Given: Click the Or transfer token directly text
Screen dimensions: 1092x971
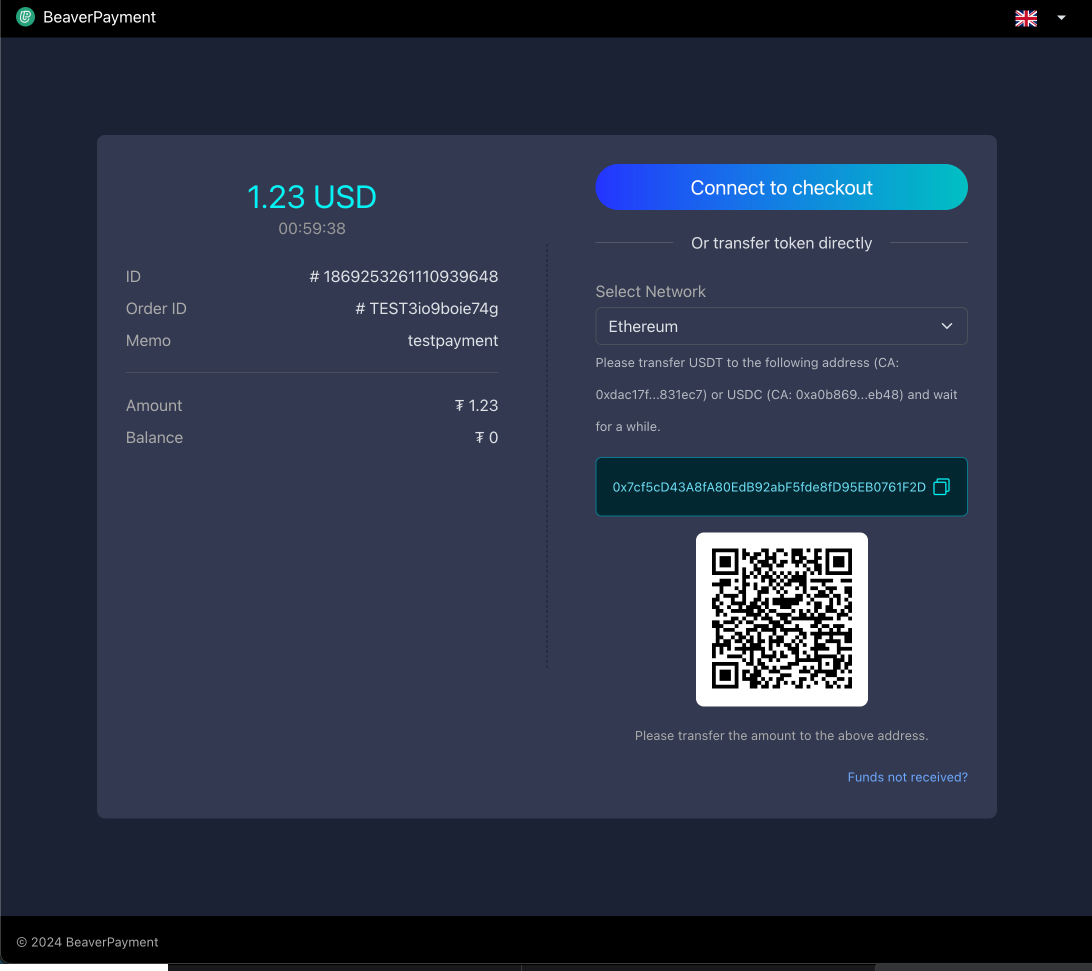Looking at the screenshot, I should (781, 243).
